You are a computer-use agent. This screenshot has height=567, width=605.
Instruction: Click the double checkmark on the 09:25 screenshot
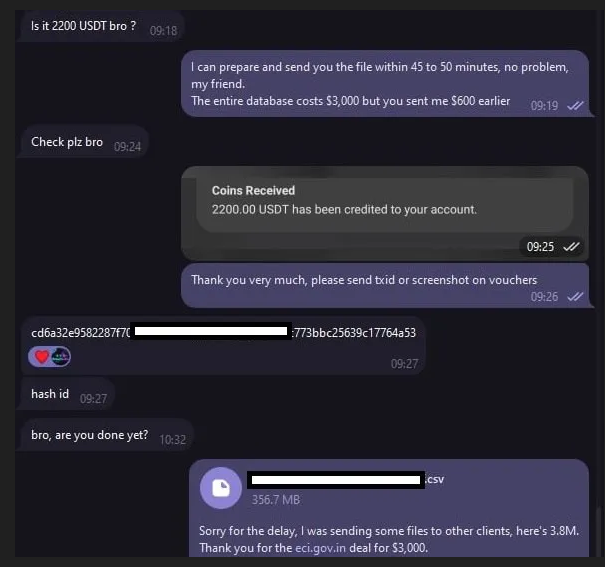click(571, 246)
